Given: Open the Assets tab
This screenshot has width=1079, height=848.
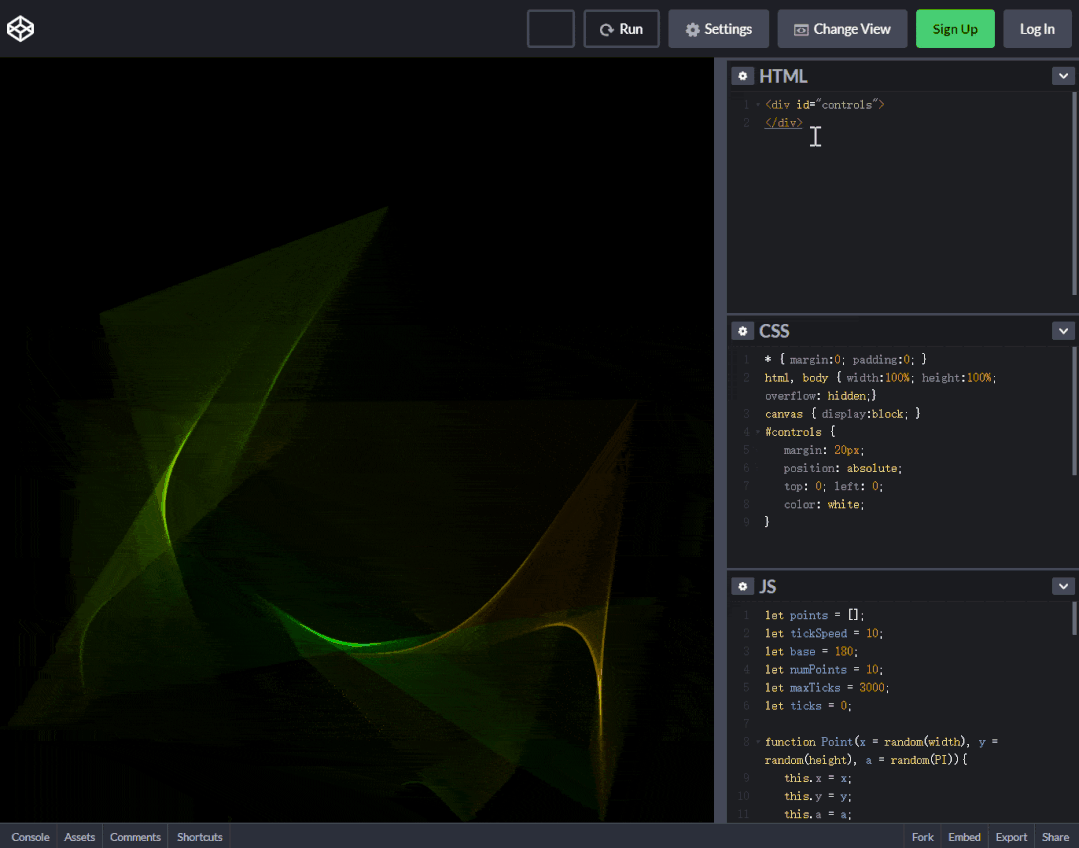Looking at the screenshot, I should [80, 837].
